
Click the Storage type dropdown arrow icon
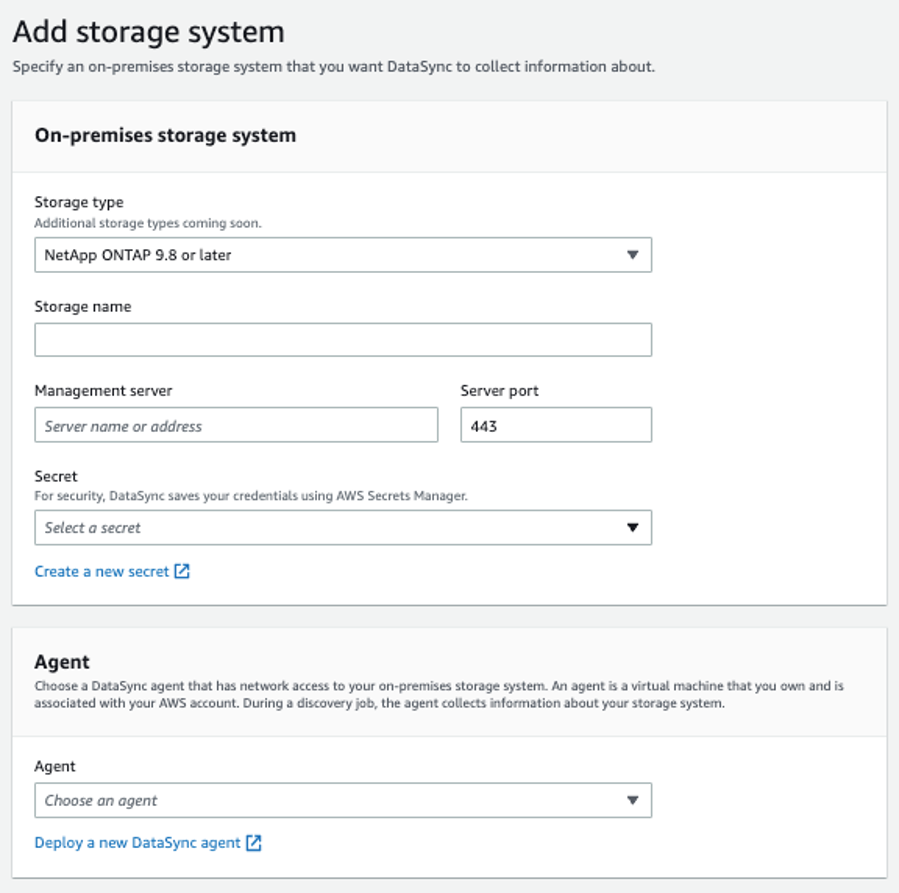pos(634,254)
